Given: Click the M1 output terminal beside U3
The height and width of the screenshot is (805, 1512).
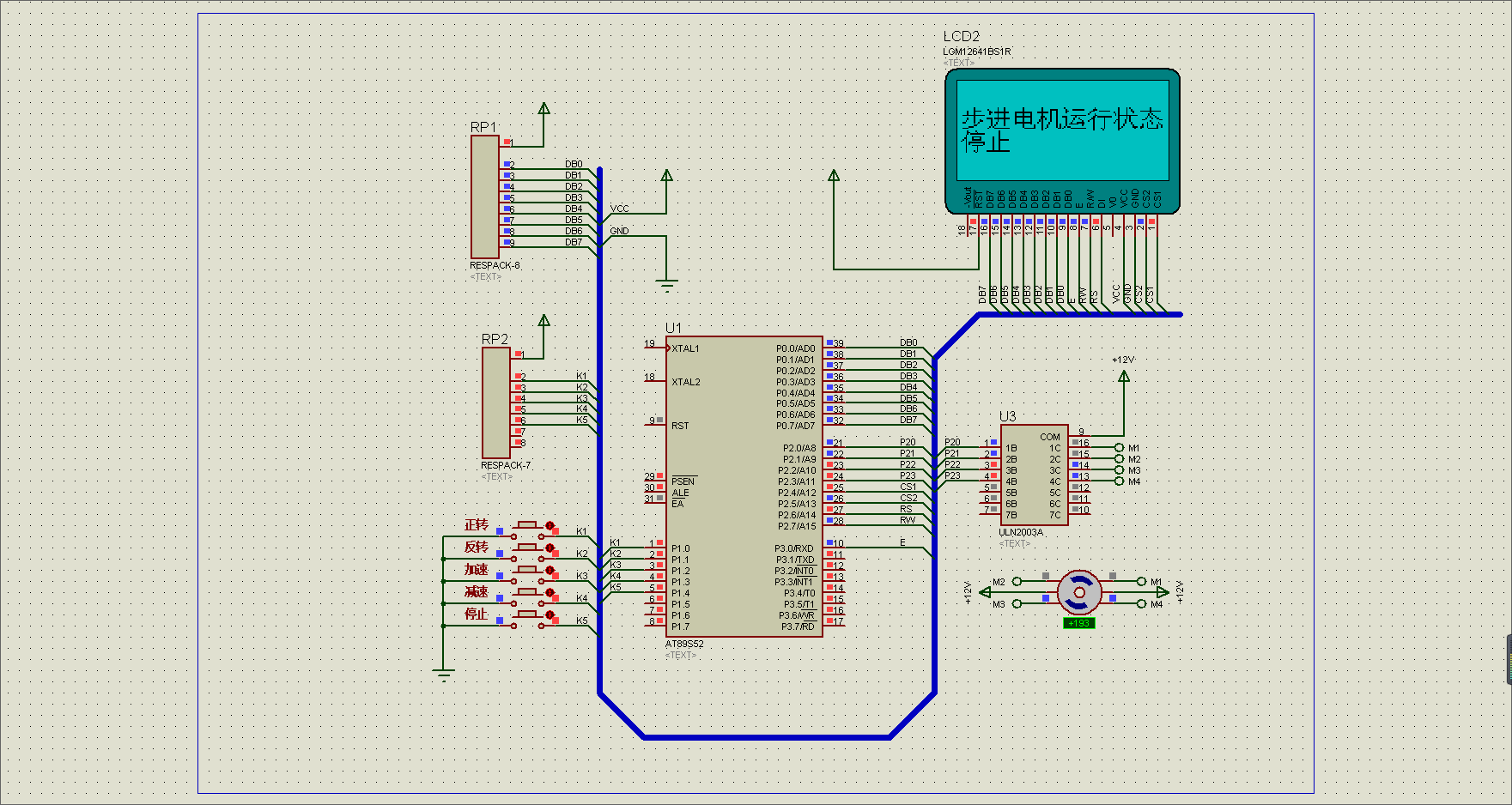Looking at the screenshot, I should 1119,448.
